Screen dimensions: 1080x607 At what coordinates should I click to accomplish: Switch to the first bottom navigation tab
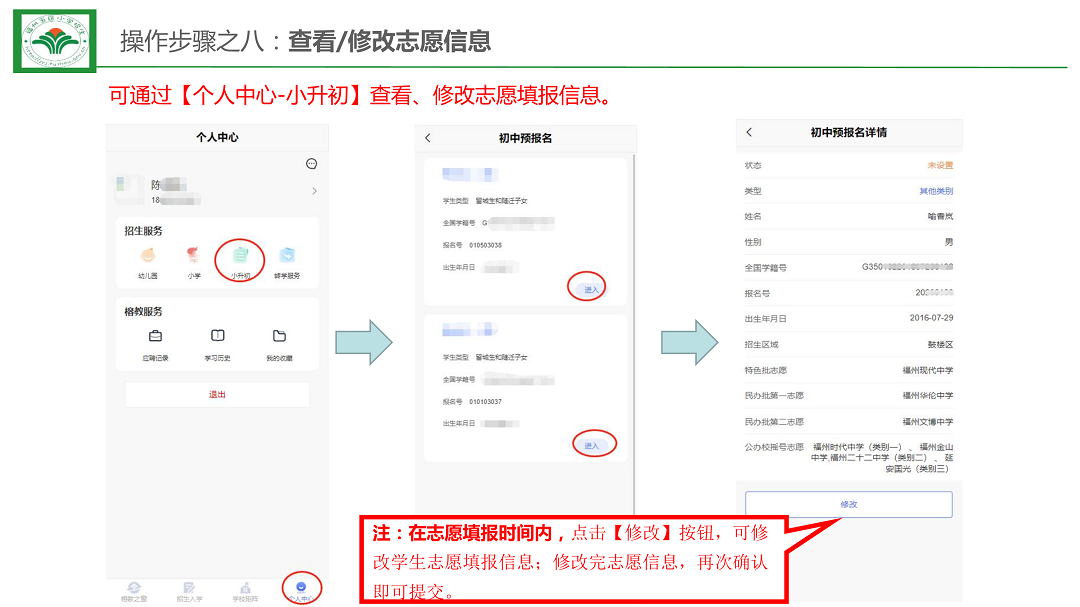tap(133, 590)
